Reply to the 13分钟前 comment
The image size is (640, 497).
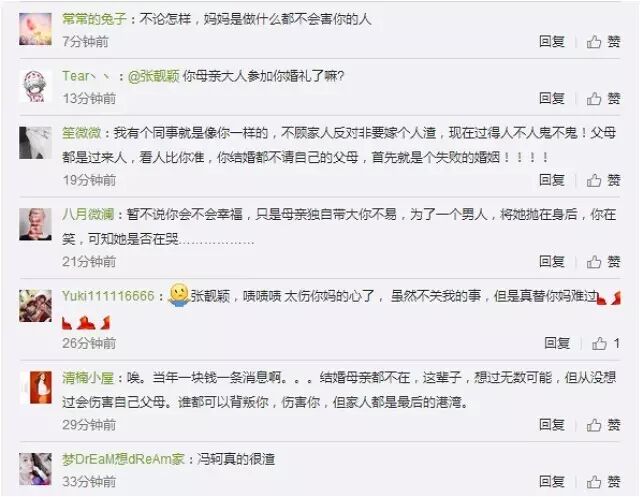(x=552, y=98)
